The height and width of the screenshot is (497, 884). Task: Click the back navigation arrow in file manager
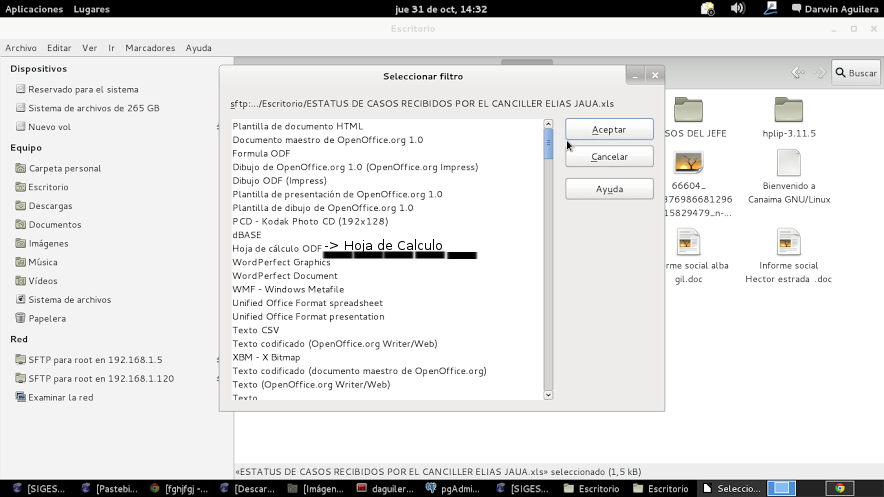[x=797, y=73]
